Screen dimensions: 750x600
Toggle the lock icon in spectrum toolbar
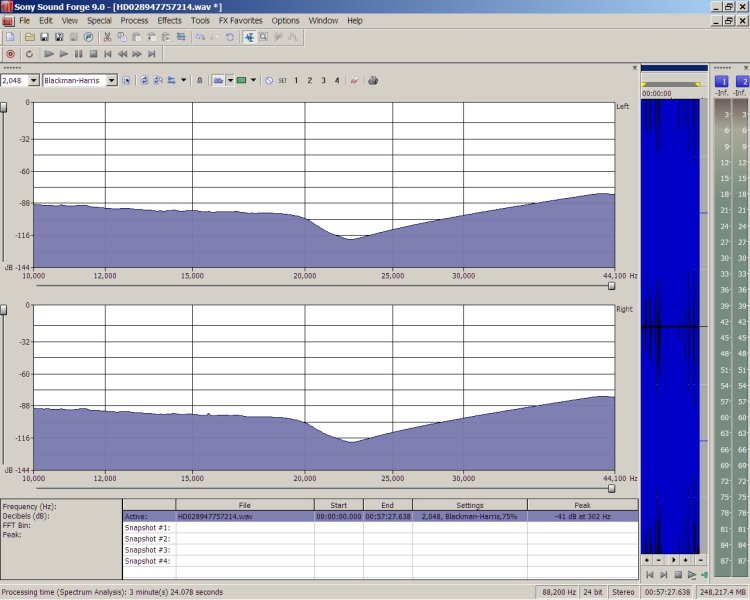coord(199,80)
